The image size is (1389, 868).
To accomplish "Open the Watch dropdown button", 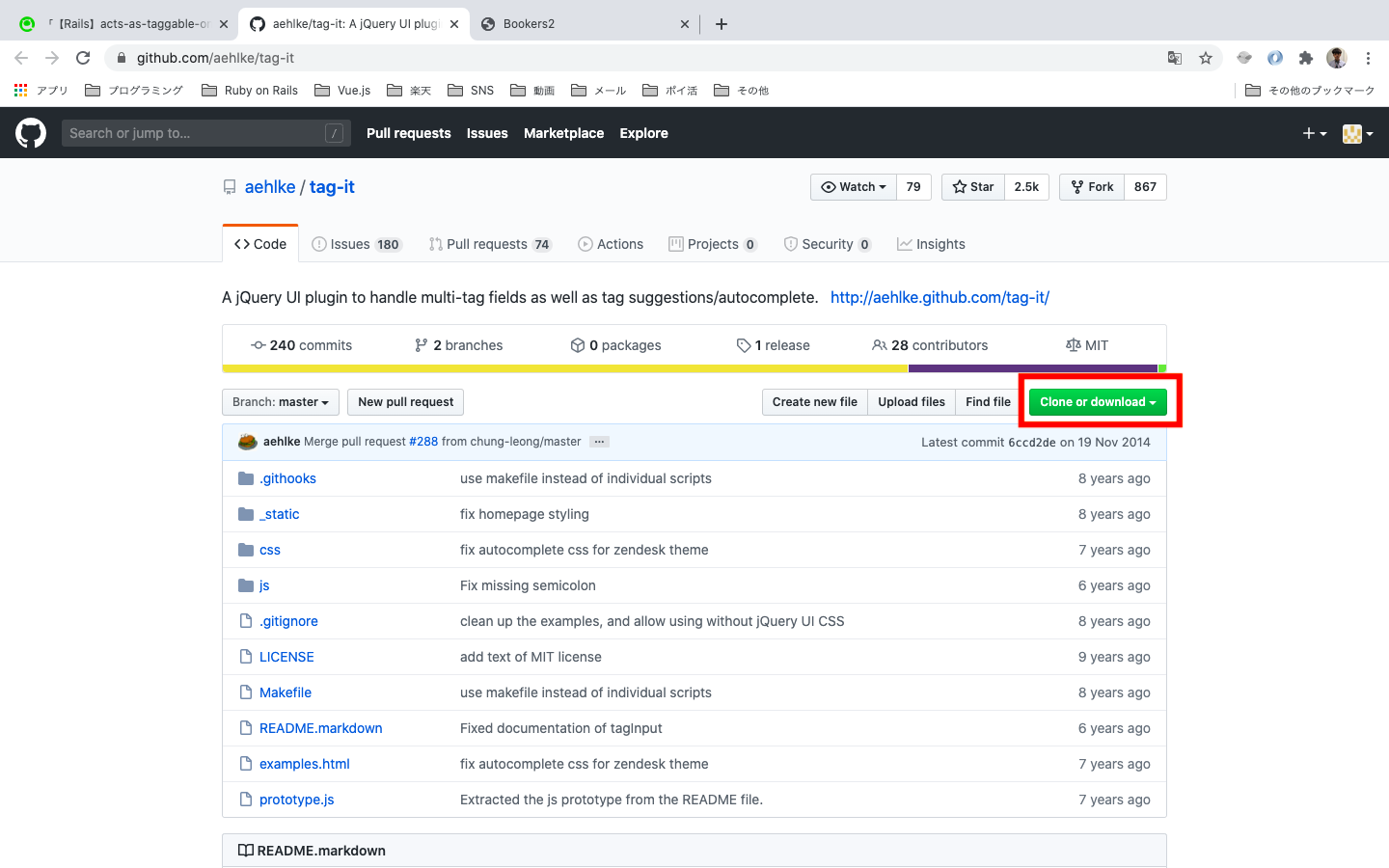I will [x=854, y=187].
